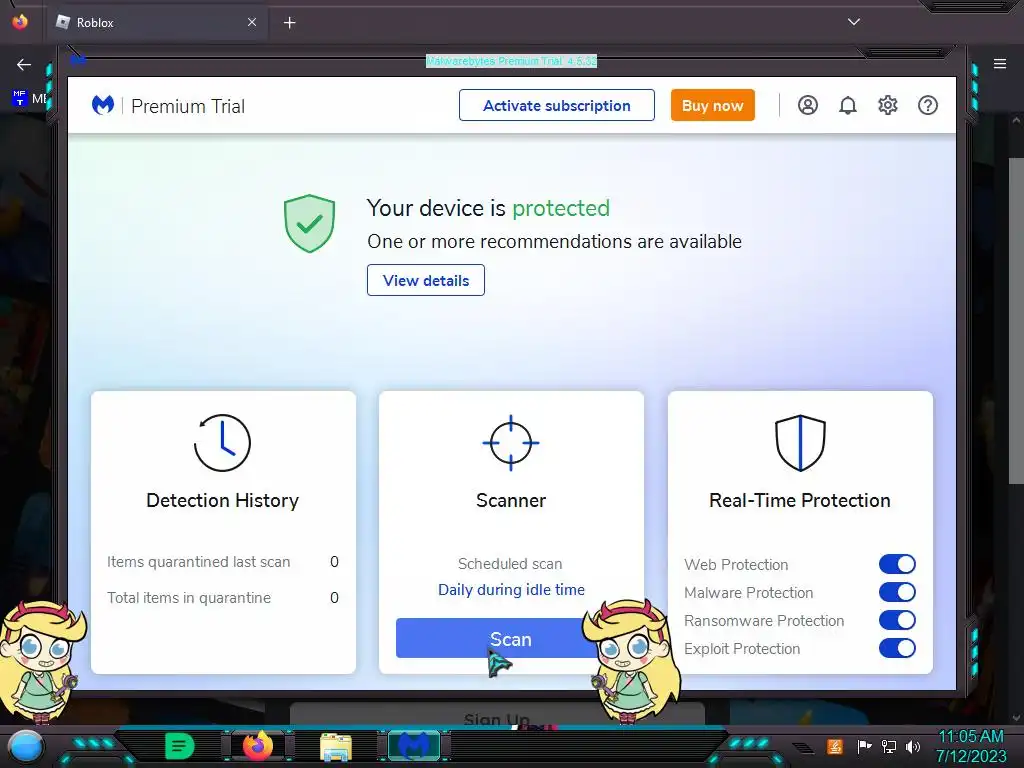The height and width of the screenshot is (768, 1024).
Task: Open the Start orb
Action: [x=26, y=747]
